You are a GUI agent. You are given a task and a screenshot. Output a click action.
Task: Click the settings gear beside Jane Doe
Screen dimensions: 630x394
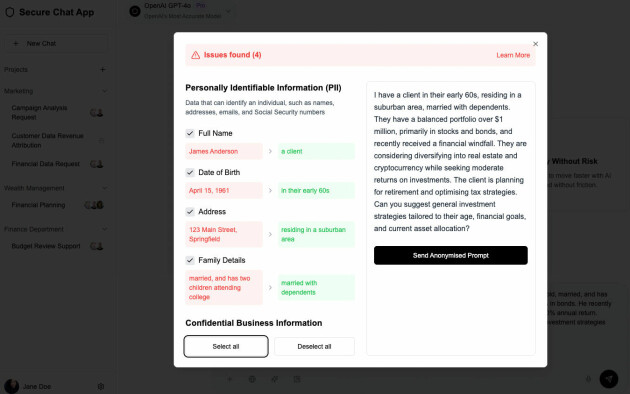click(x=101, y=386)
